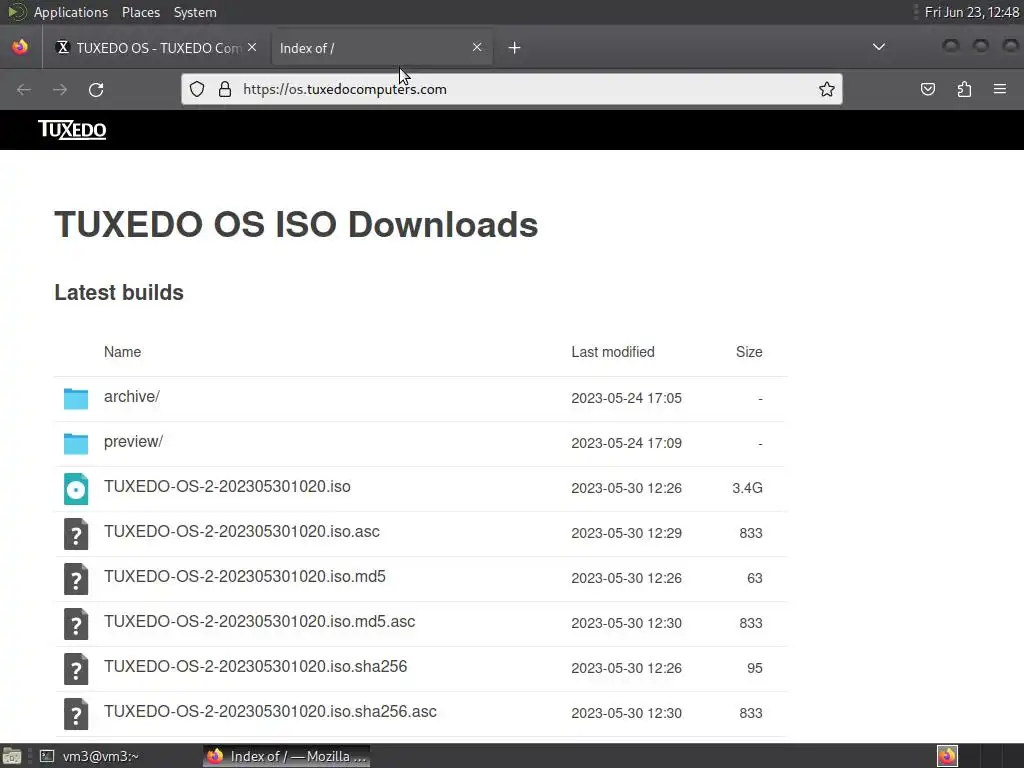Screen dimensions: 1024x768
Task: Click the size value 63
Action: (754, 579)
